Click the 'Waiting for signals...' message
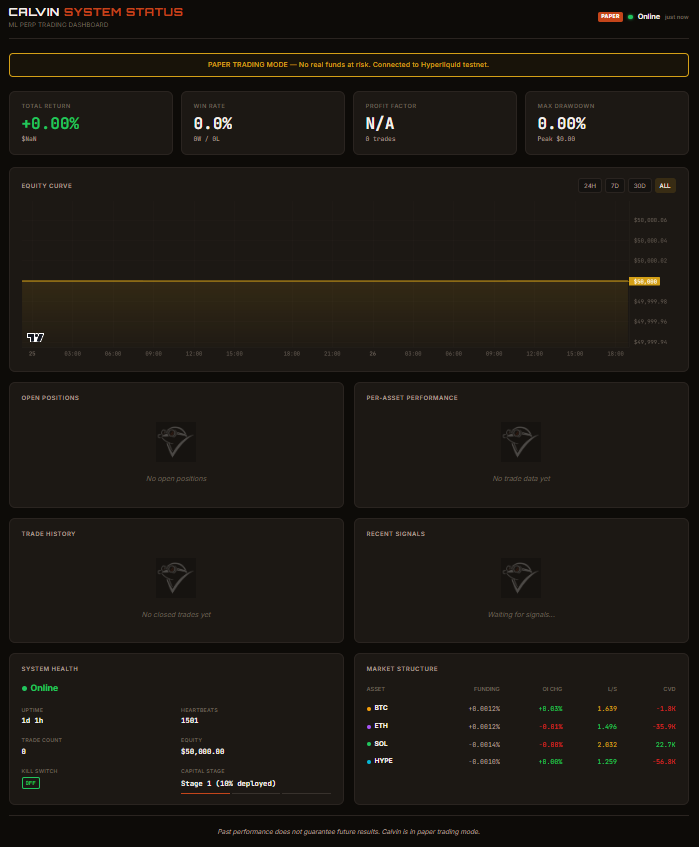This screenshot has height=847, width=699. tap(521, 615)
